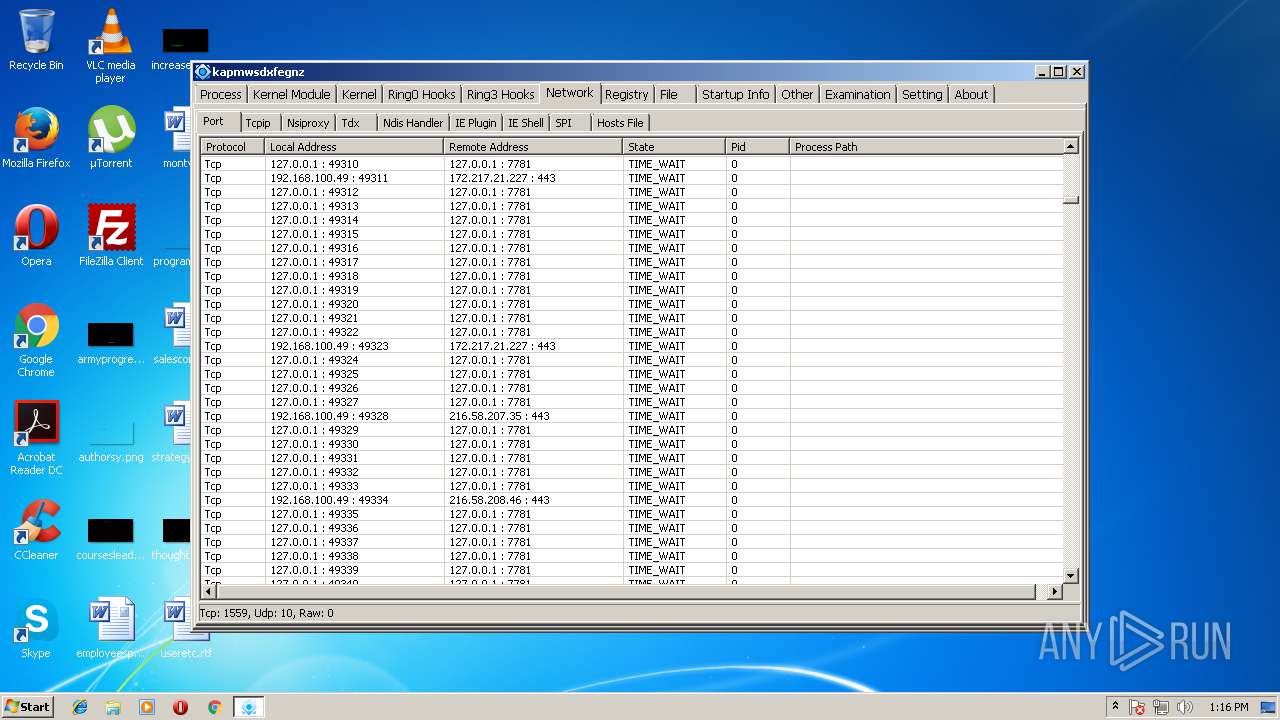Click the volume speaker tray icon
1280x720 pixels.
1185,707
